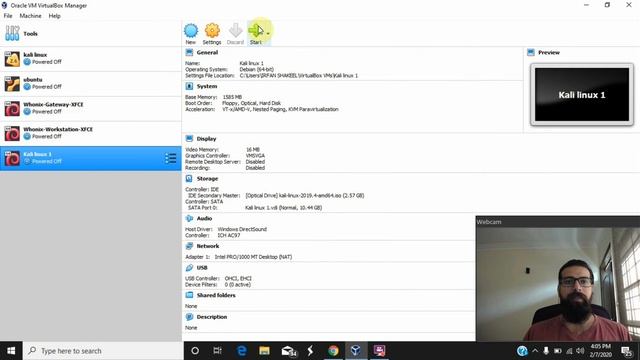Open the Shared folders heading link
This screenshot has width=640, height=360.
[x=216, y=296]
